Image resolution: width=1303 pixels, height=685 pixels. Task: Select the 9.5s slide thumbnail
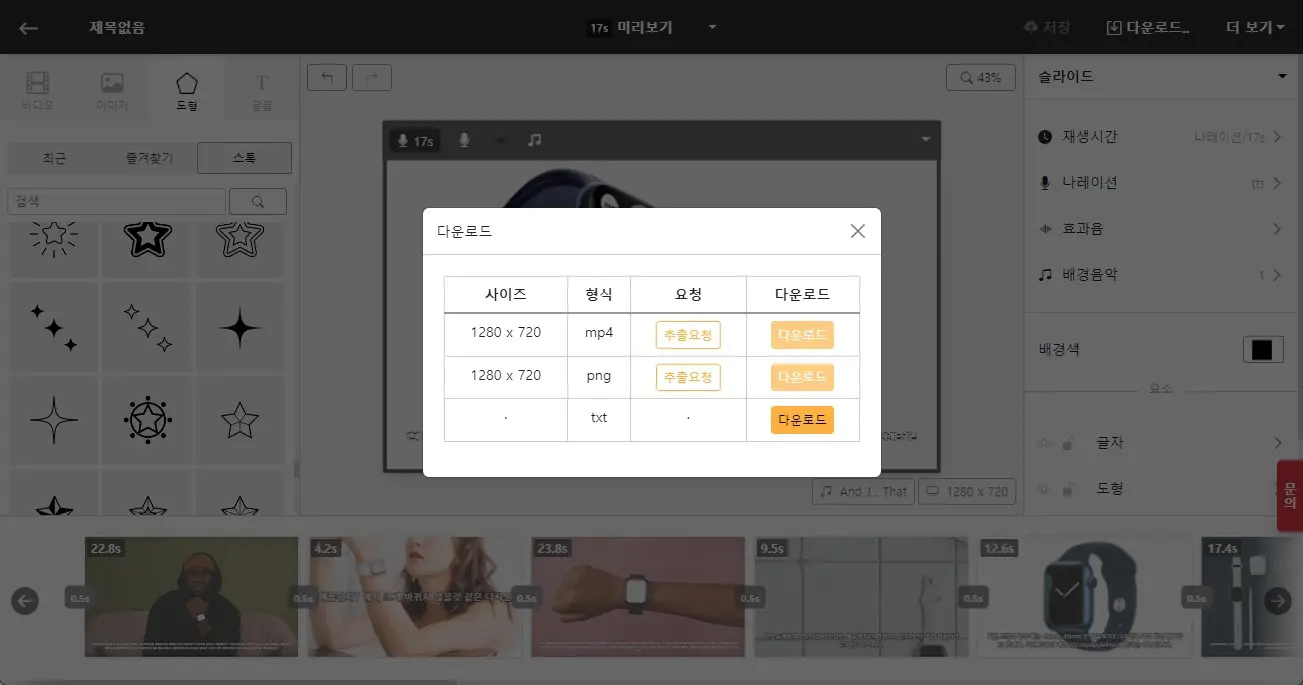[861, 597]
